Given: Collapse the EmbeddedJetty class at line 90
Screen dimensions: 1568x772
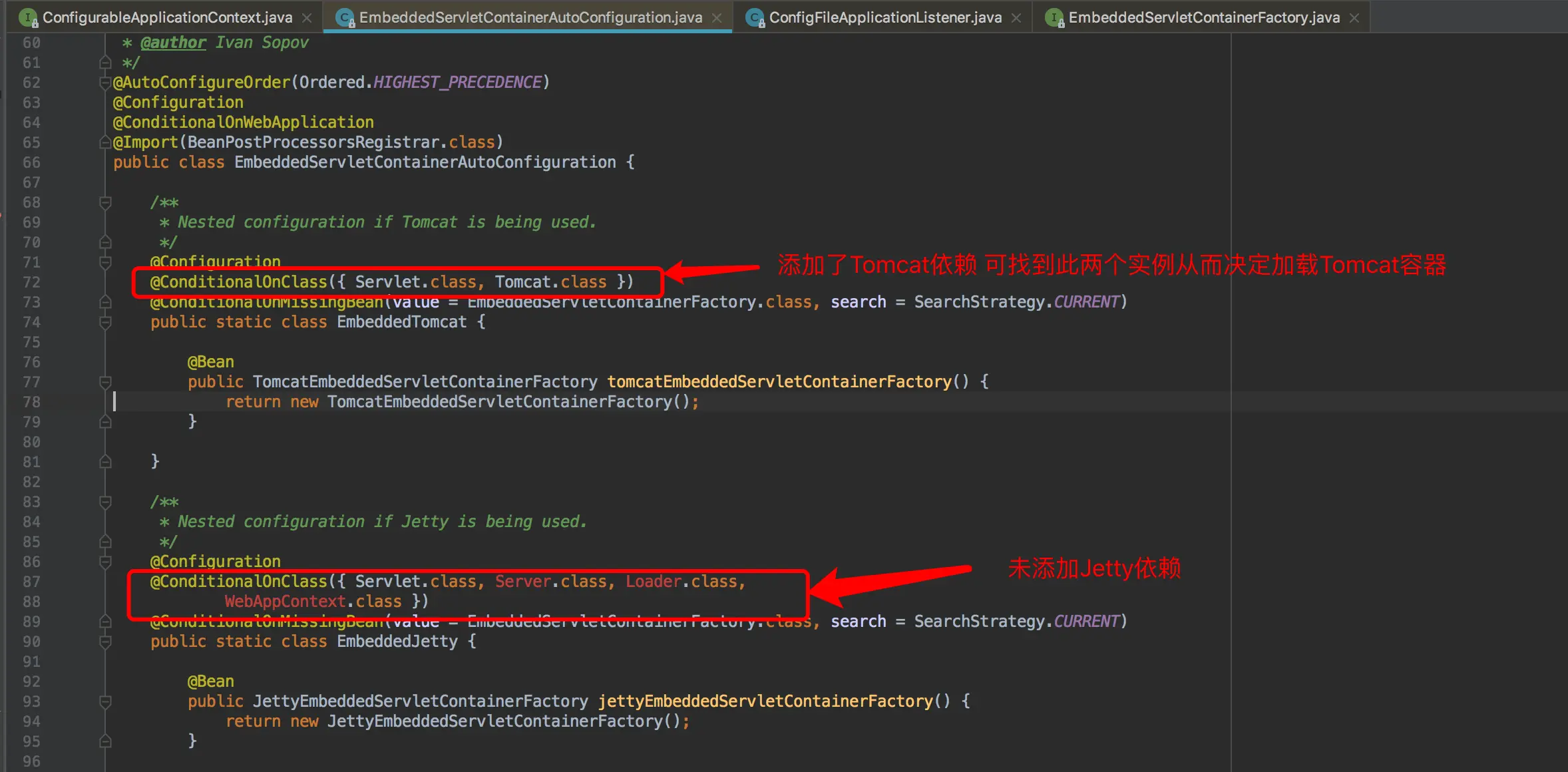Looking at the screenshot, I should click(x=104, y=642).
